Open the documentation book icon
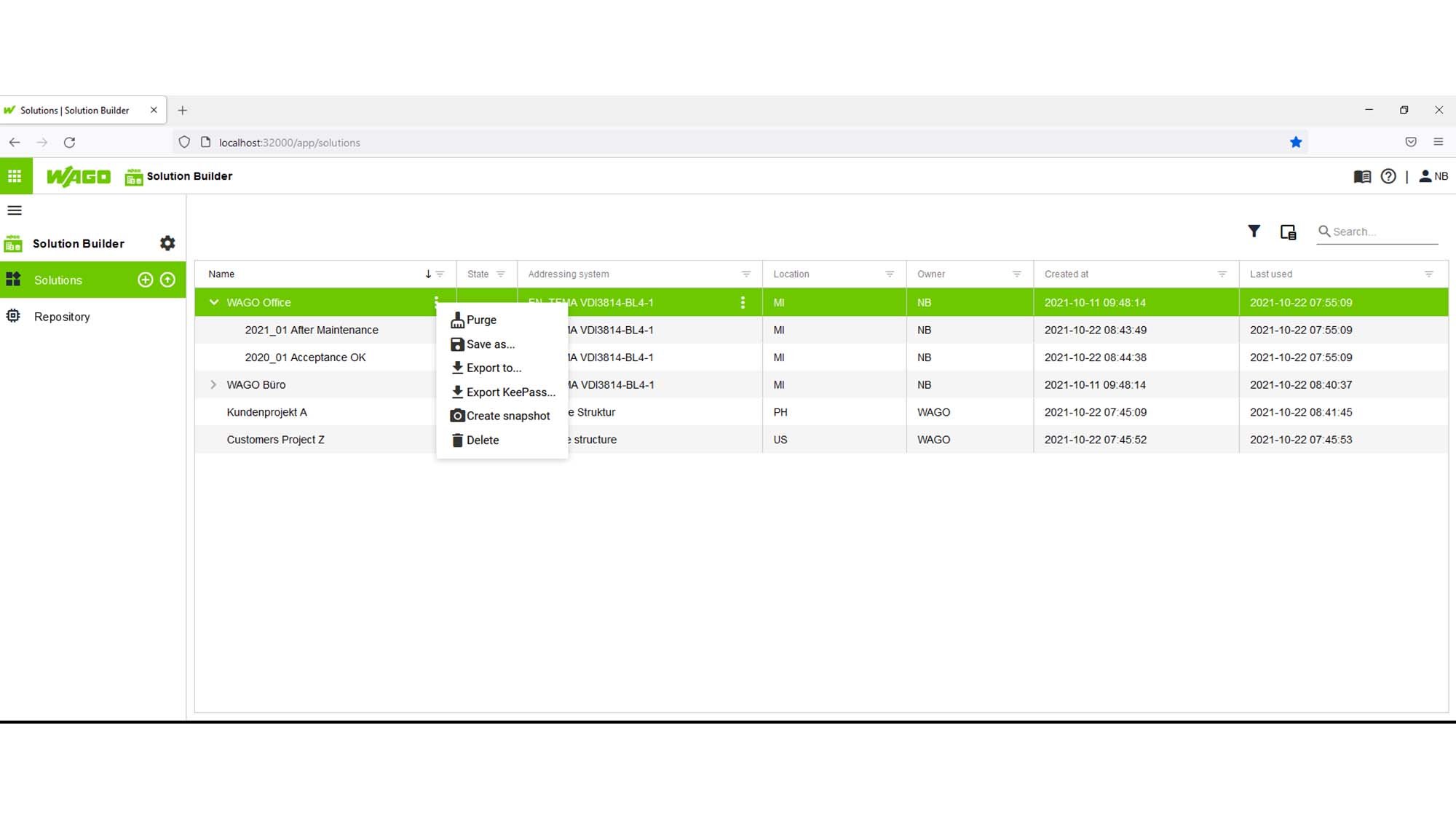Screen dimensions: 1456x819 point(1362,176)
